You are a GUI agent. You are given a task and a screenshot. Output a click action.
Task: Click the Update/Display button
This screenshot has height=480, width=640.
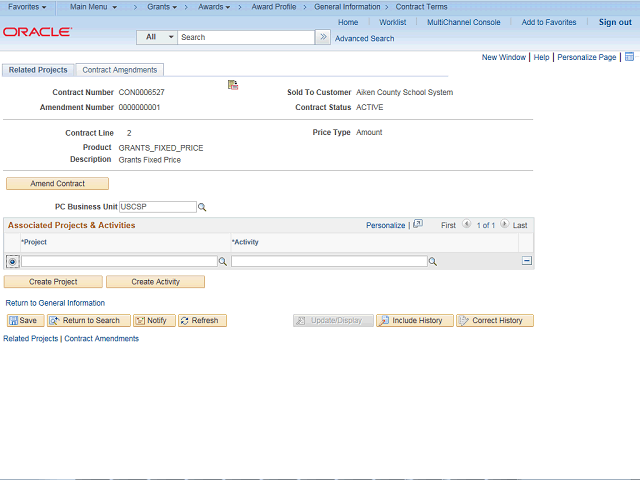[x=333, y=320]
